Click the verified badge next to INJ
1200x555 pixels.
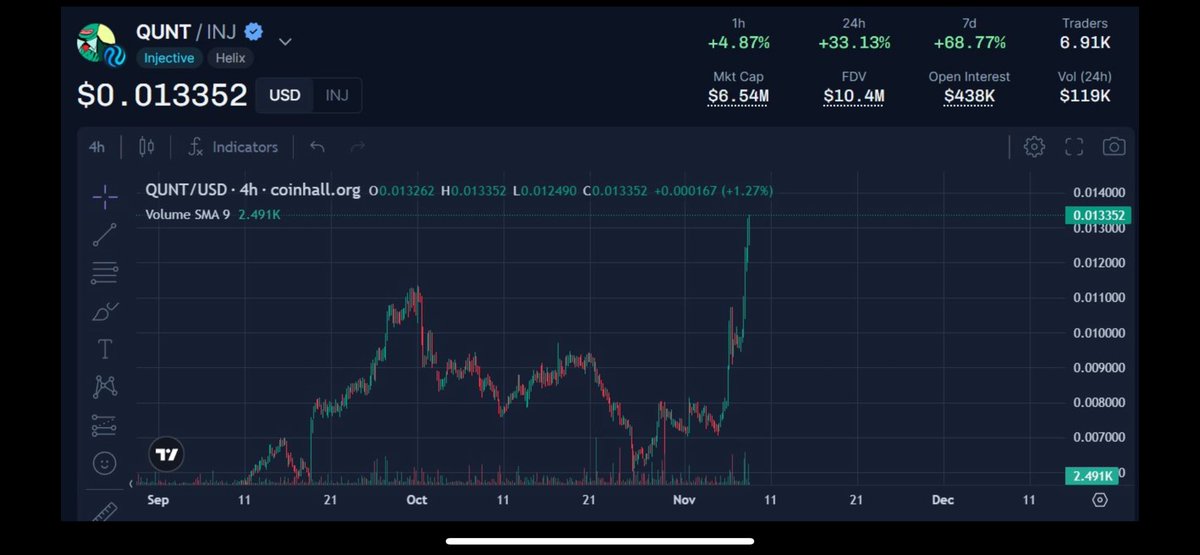254,32
